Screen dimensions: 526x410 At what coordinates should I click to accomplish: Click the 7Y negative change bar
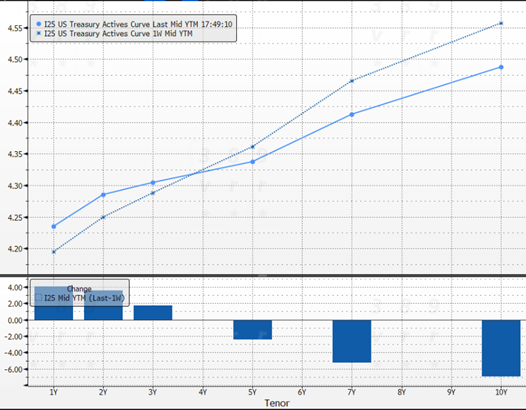352,341
